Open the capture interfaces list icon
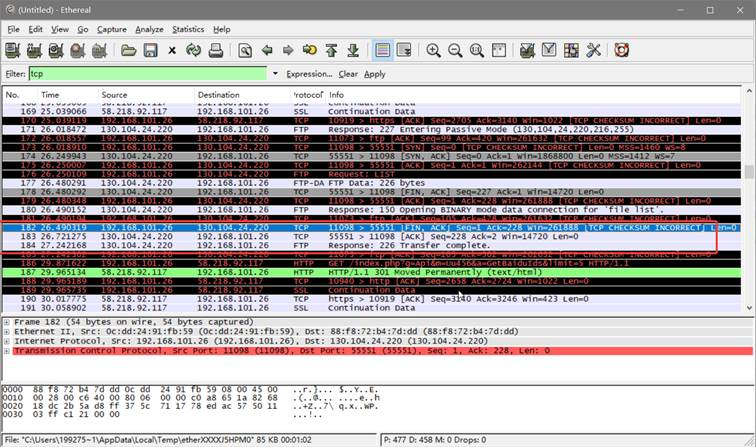This screenshot has height=447, width=756. point(13,50)
